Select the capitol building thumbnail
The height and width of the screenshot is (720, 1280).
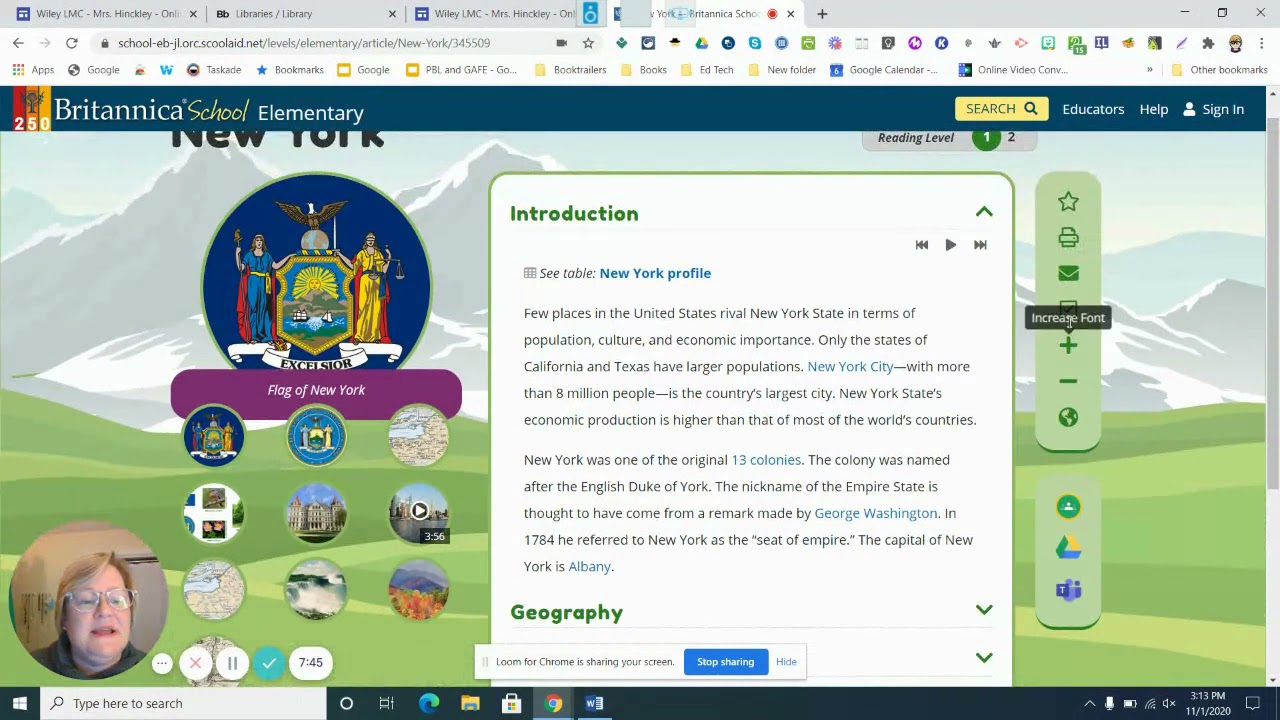click(x=316, y=513)
